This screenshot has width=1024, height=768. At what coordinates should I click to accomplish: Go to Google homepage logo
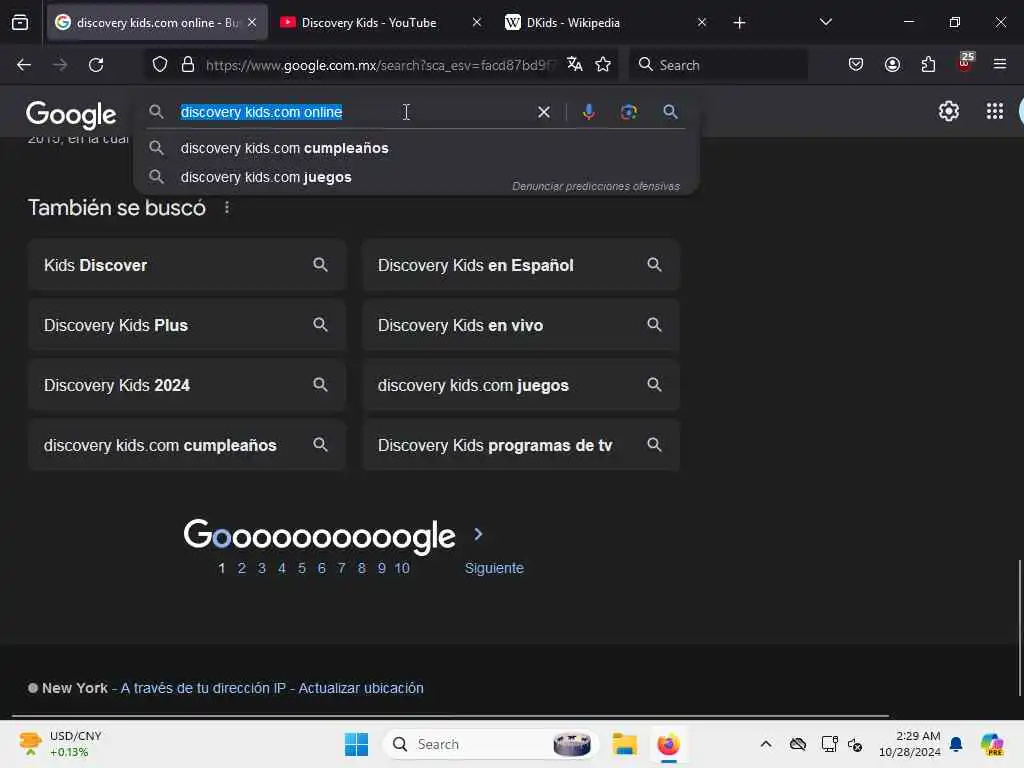[71, 114]
